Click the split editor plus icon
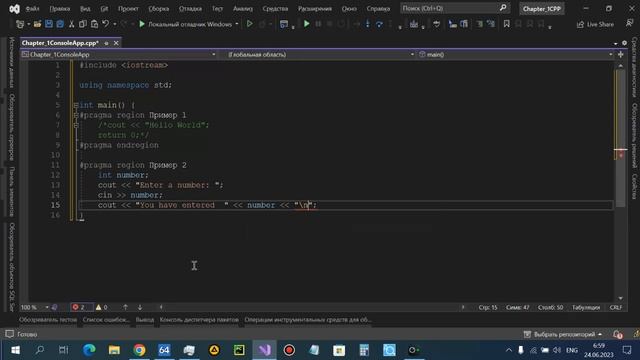This screenshot has height=360, width=640. 620,54
